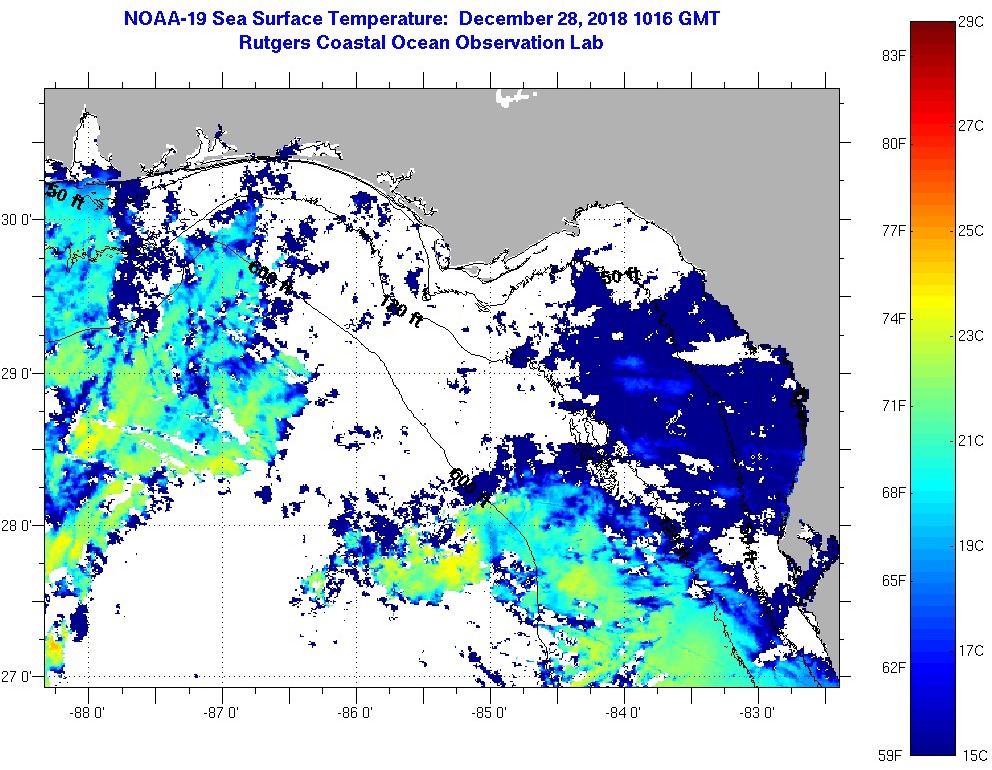
Task: Click the 29C label on the color scale
Action: (970, 21)
